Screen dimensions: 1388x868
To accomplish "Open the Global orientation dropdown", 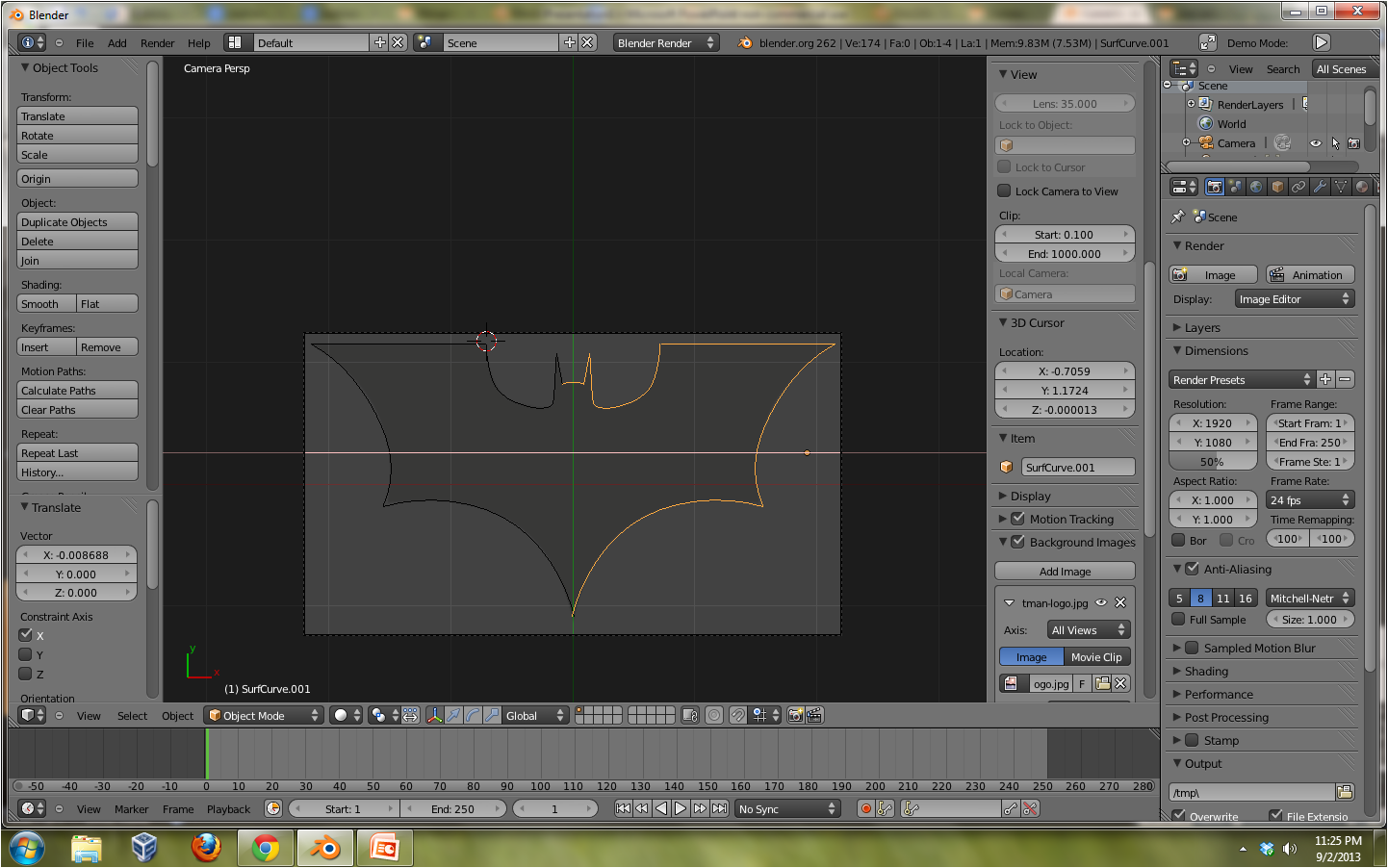I will point(535,715).
